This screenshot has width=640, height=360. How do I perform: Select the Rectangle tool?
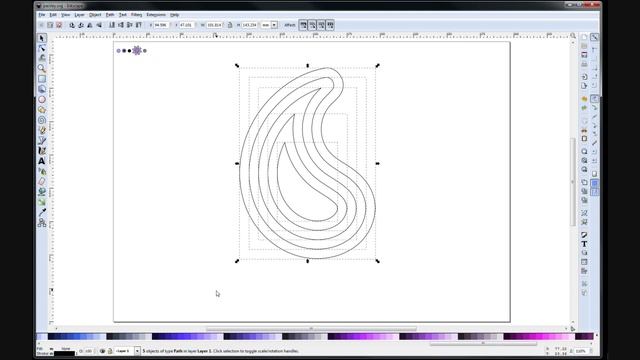click(x=42, y=79)
